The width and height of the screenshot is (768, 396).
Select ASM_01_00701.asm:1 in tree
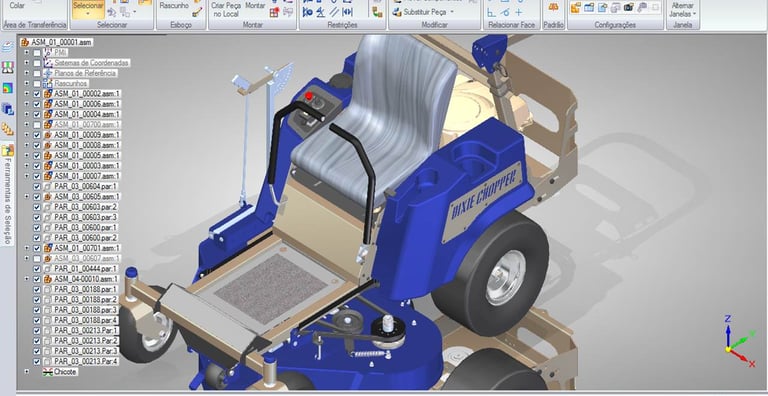[x=87, y=248]
